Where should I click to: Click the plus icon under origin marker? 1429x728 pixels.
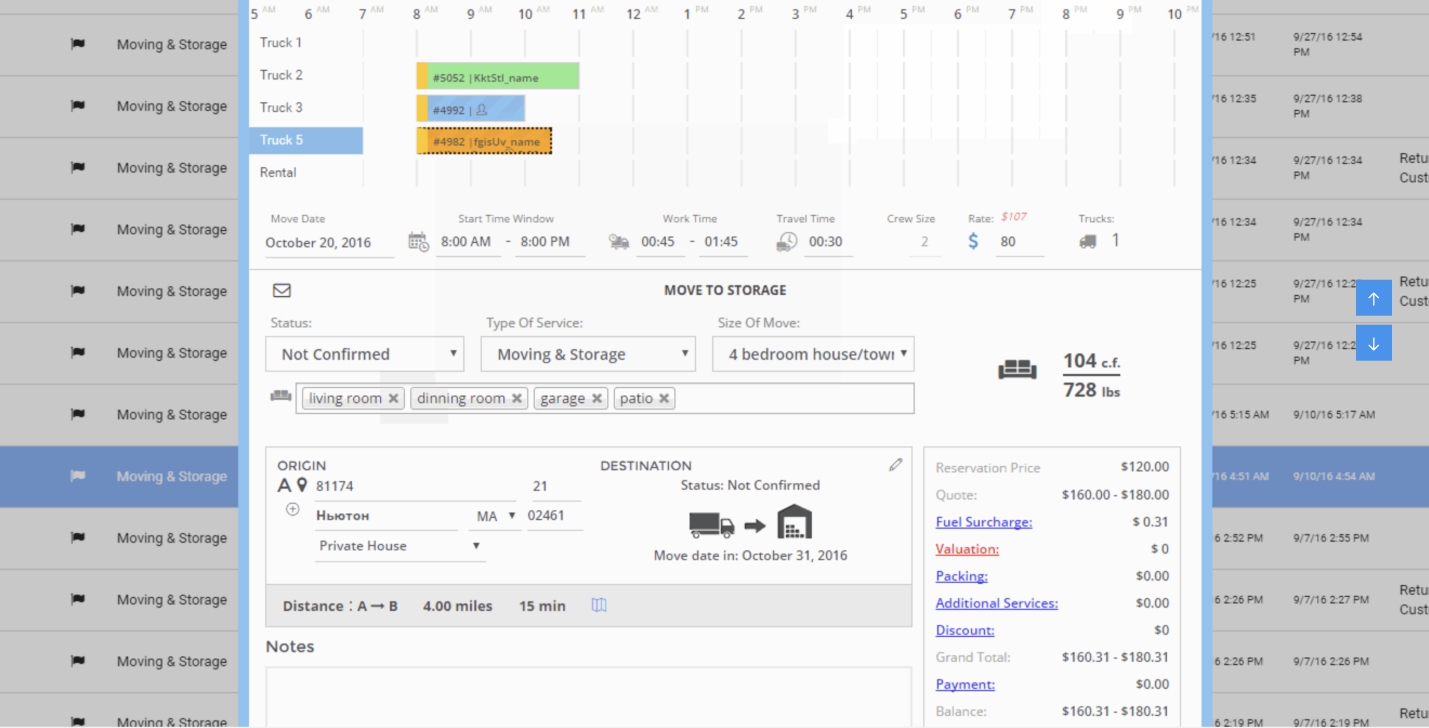click(293, 509)
